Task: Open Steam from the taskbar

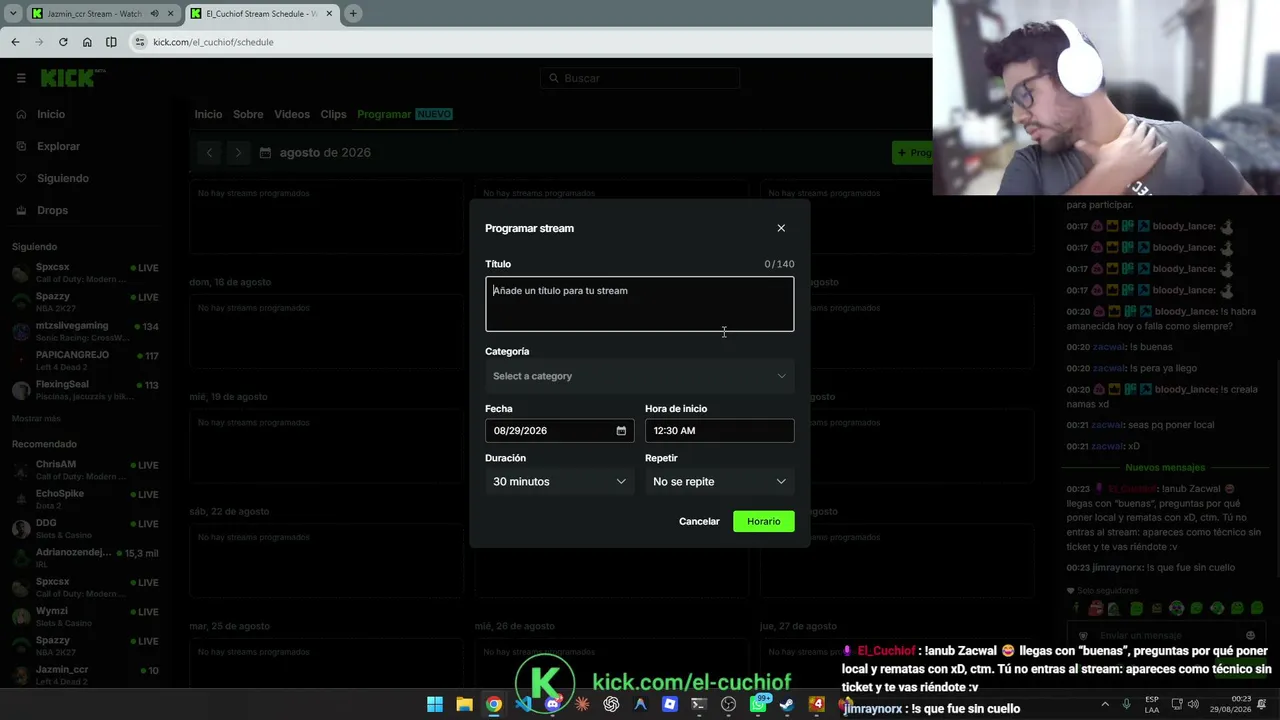Action: point(787,704)
